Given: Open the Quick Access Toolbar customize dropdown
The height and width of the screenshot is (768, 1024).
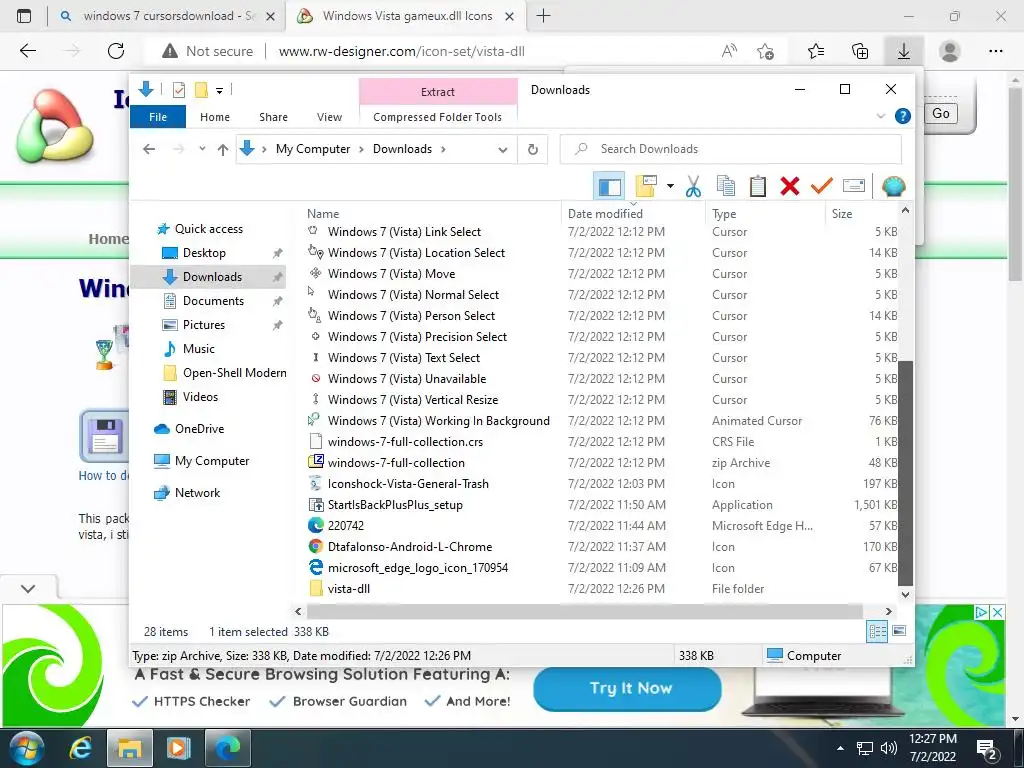Looking at the screenshot, I should [219, 91].
